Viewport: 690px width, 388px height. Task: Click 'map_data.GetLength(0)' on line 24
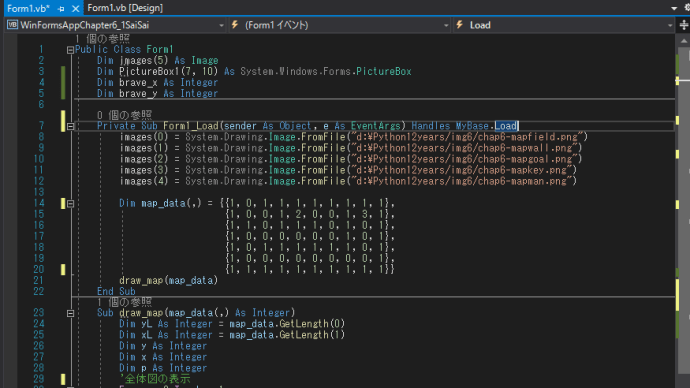point(287,324)
